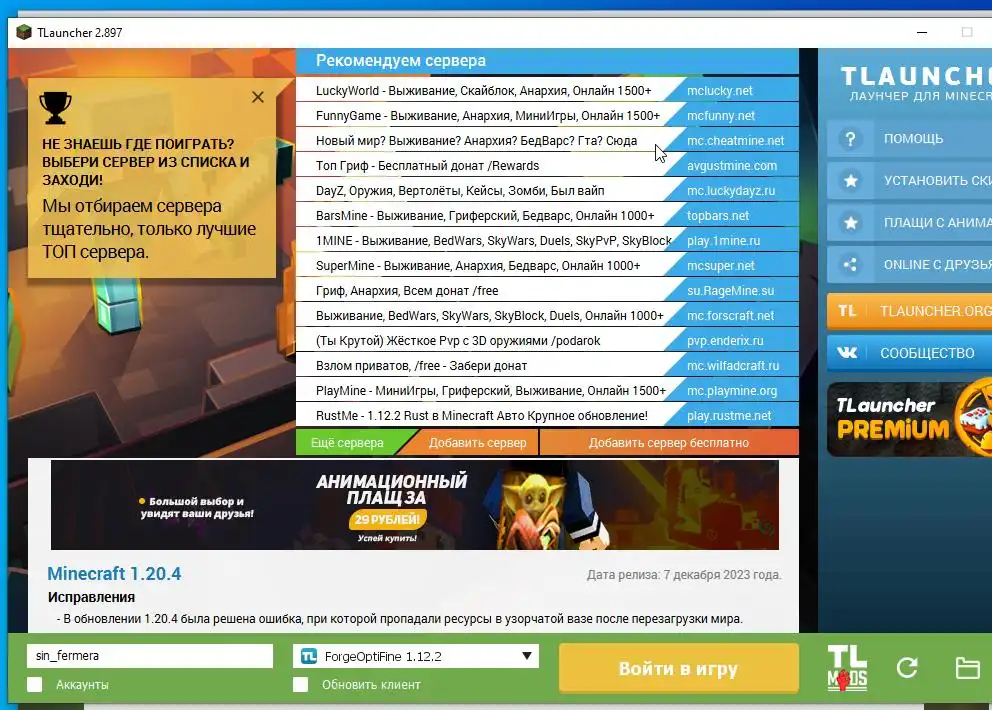Open the TLAUNCHER.ORG link button
The width and height of the screenshot is (992, 710).
909,311
